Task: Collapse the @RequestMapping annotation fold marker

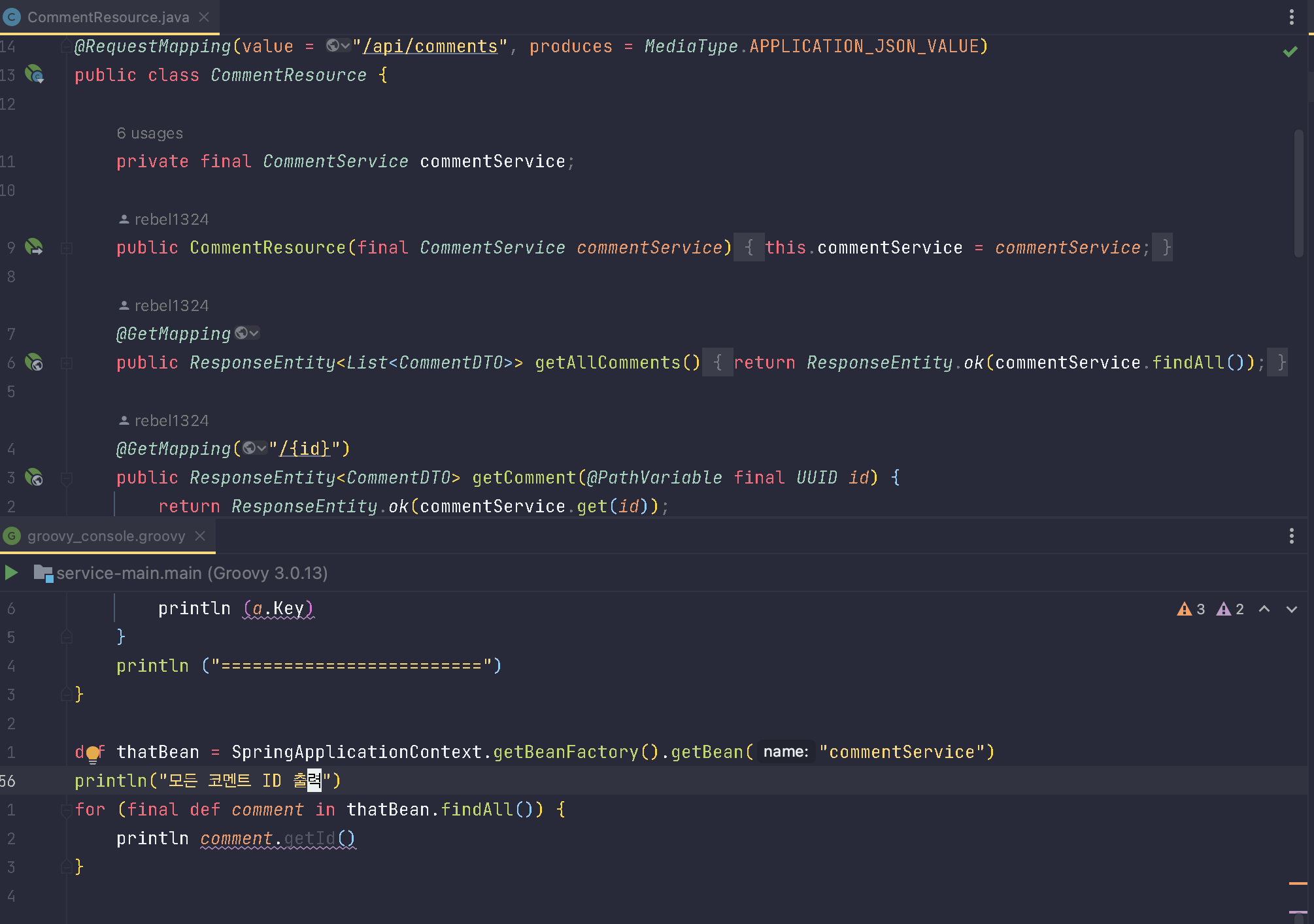Action: [67, 46]
